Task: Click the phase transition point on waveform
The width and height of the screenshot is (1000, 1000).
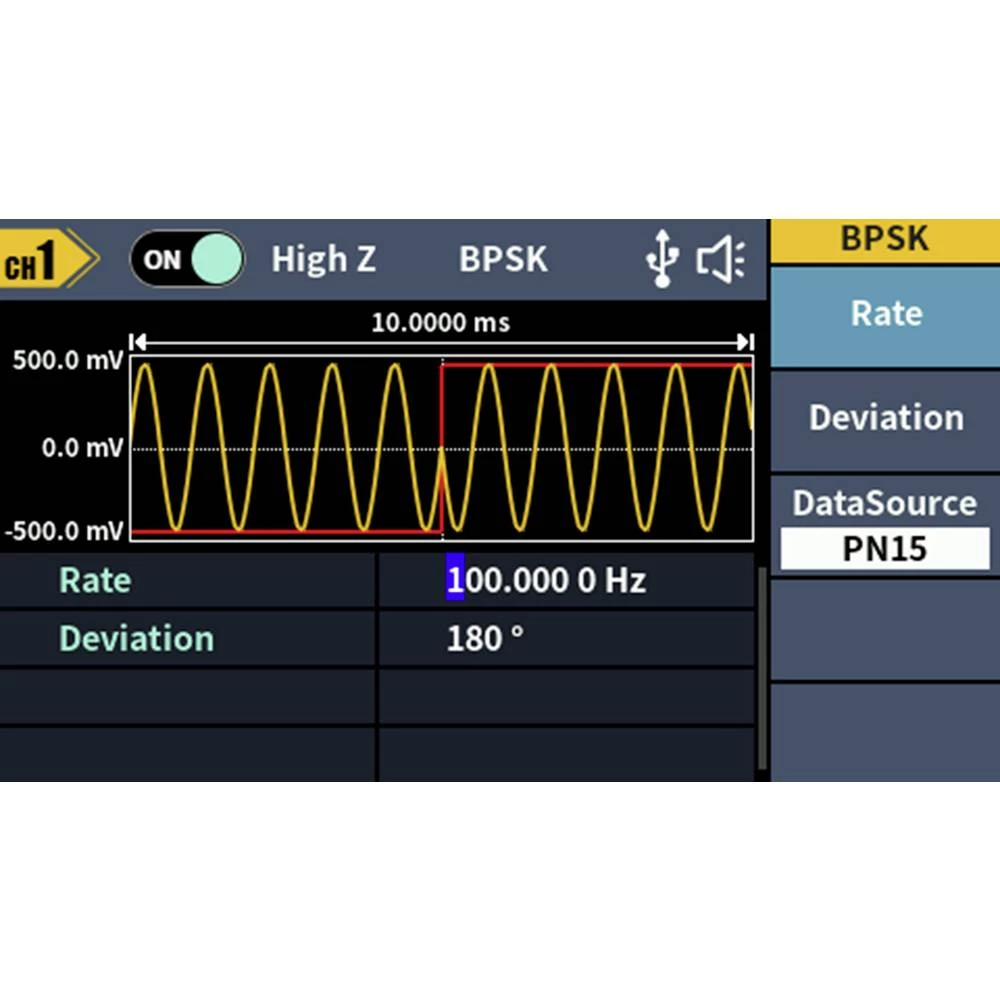Action: coord(441,448)
